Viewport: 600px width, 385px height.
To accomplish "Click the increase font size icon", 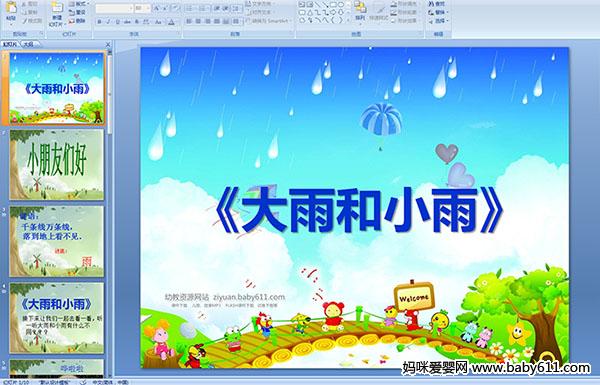I will click(156, 8).
